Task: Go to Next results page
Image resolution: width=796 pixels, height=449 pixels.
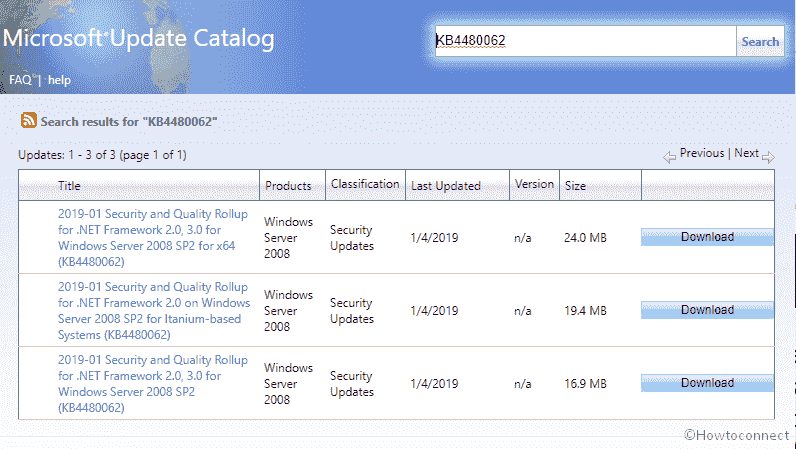Action: pos(746,153)
